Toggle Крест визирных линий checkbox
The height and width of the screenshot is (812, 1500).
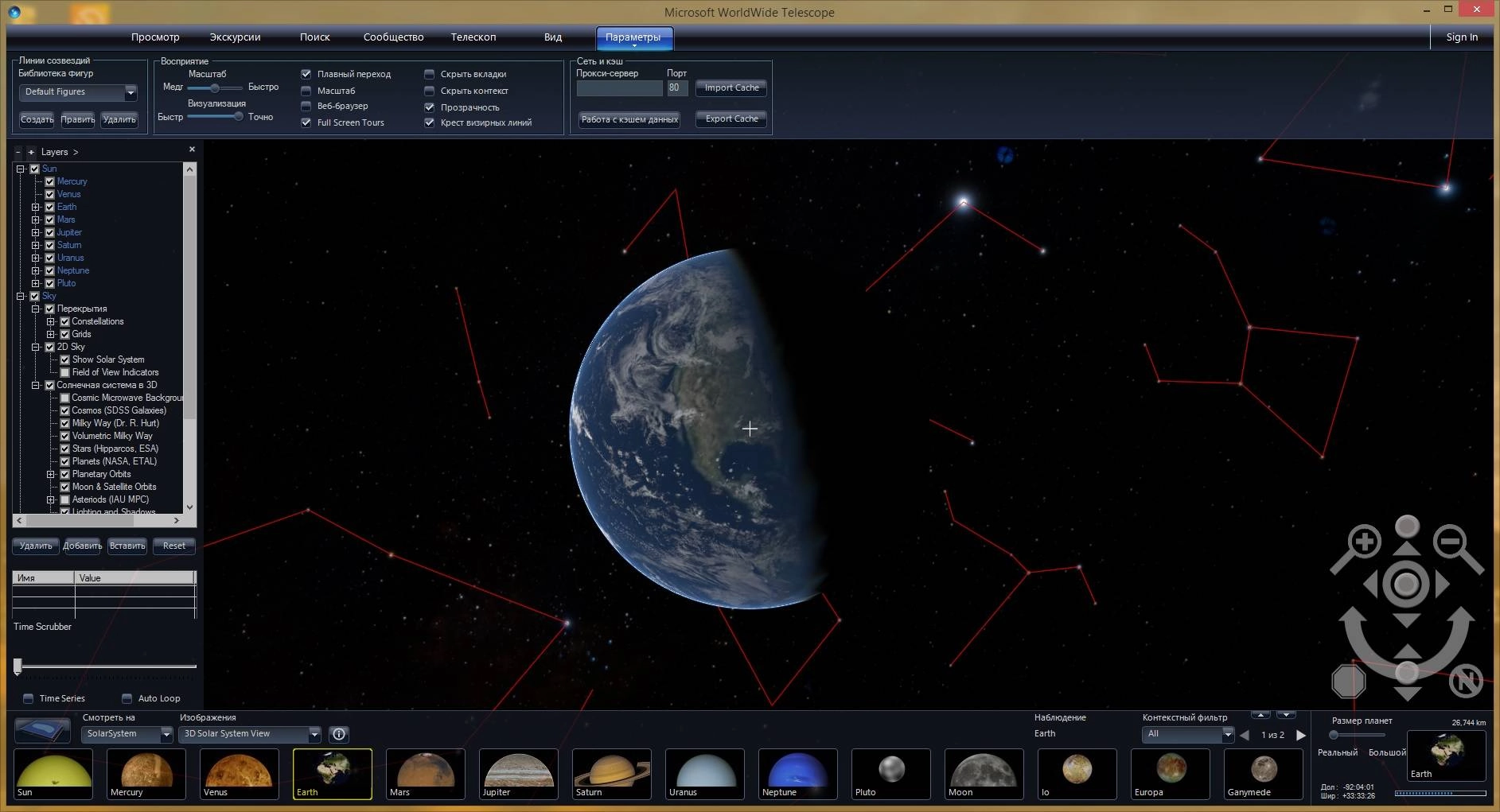click(x=429, y=122)
